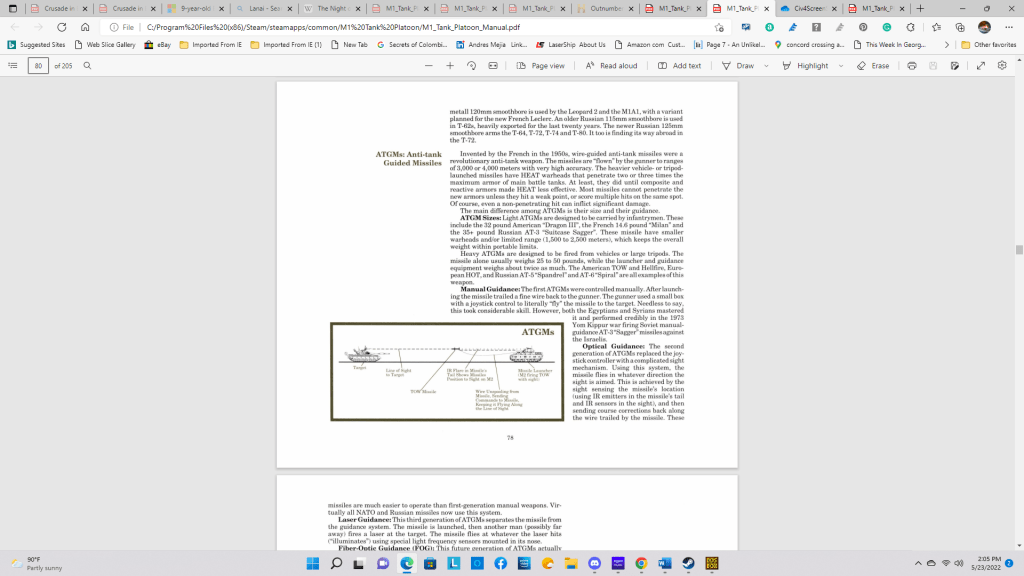Zoom out using the minus icon

(x=429, y=65)
